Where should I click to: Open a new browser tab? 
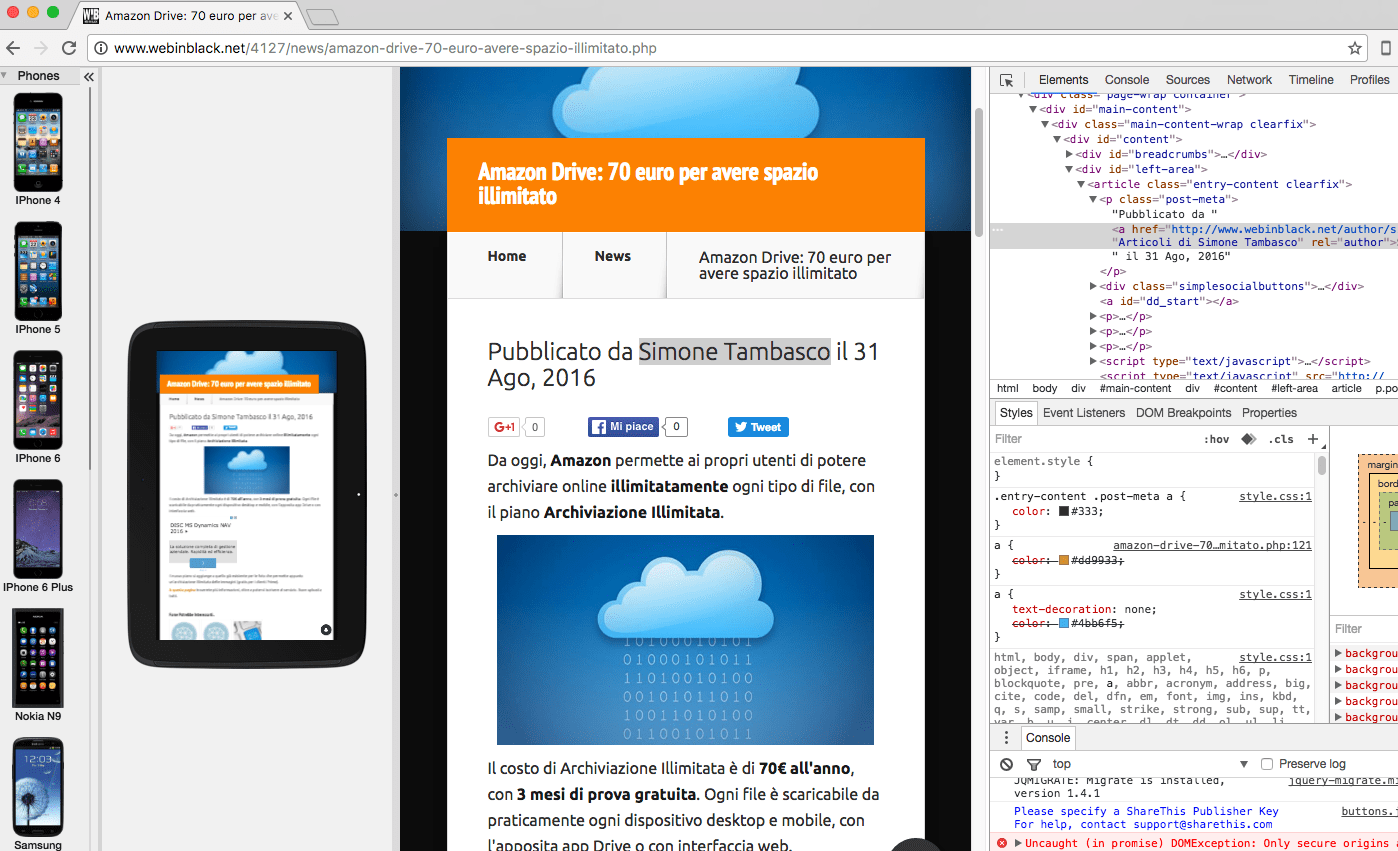point(322,17)
